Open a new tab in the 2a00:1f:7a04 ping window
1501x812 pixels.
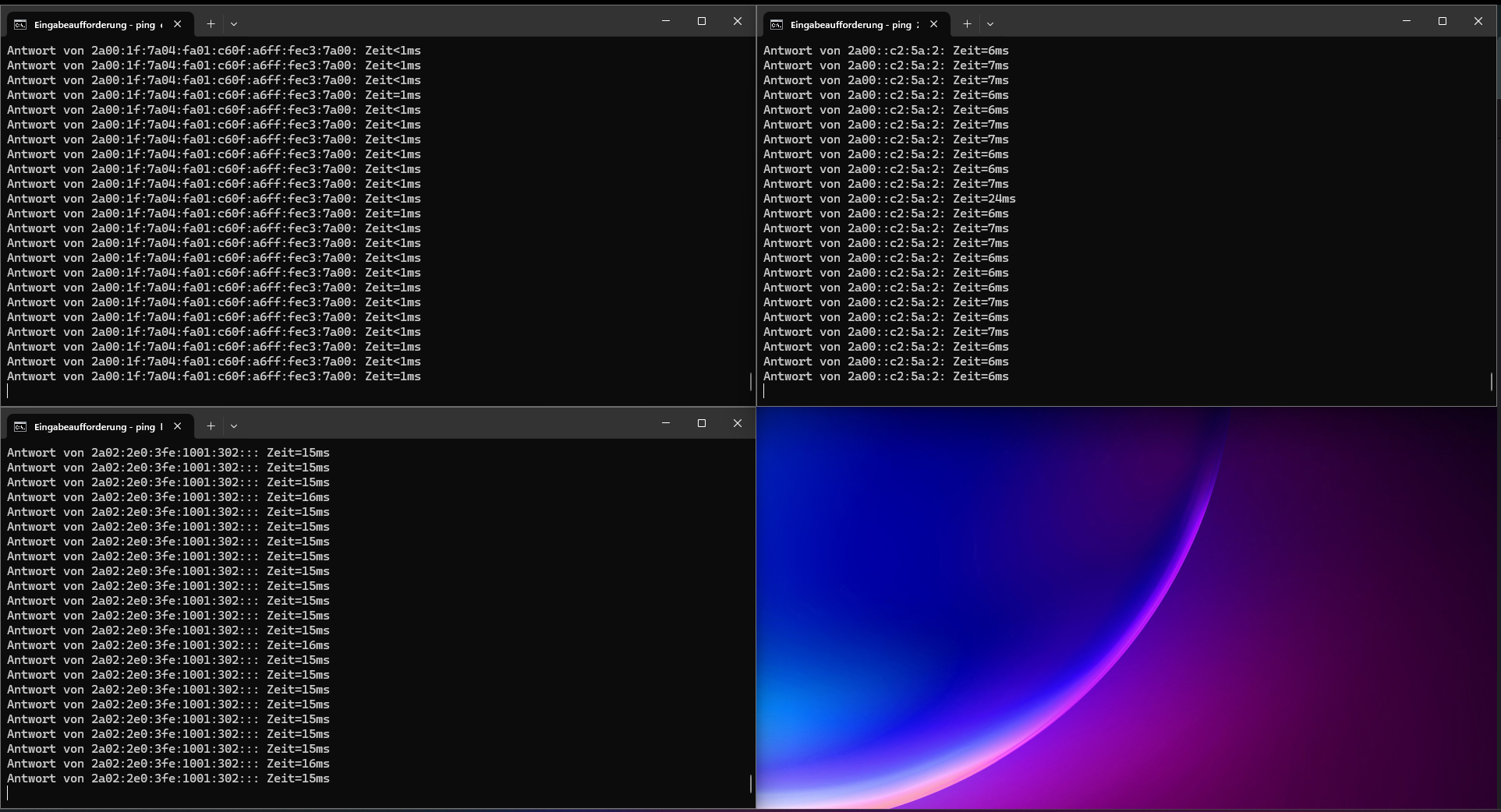pos(211,24)
